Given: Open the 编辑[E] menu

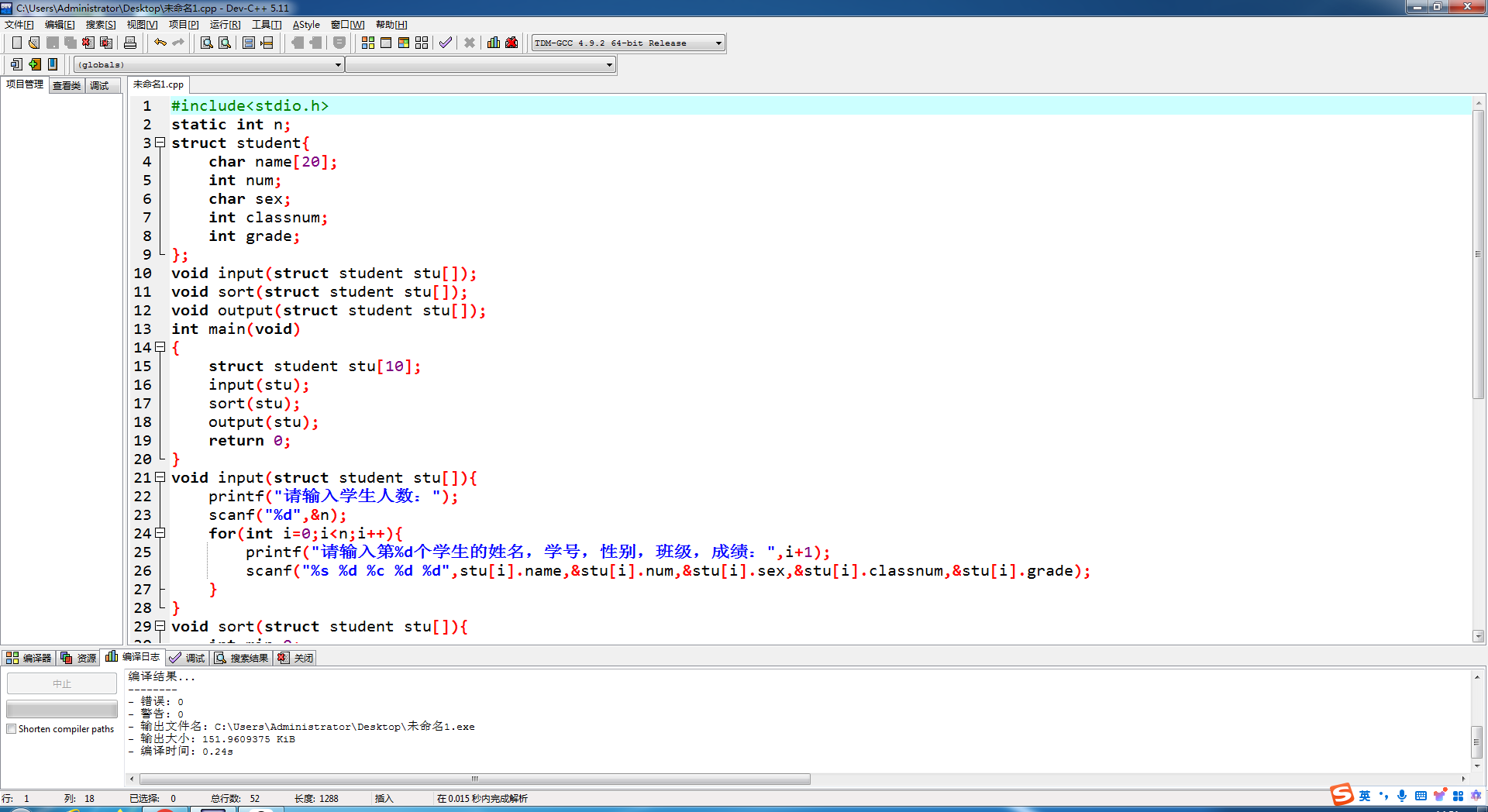Looking at the screenshot, I should tap(60, 25).
